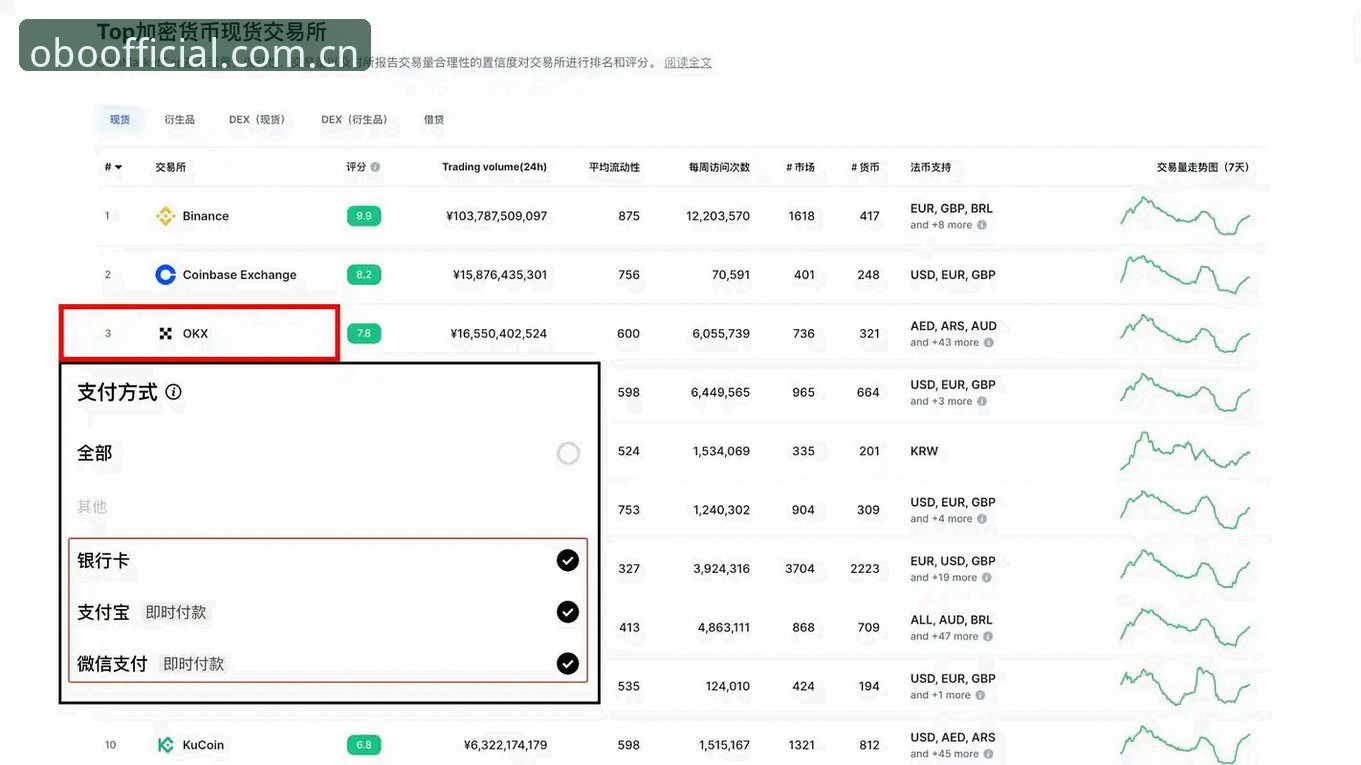
Task: Click markets count 3704
Action: pos(800,569)
